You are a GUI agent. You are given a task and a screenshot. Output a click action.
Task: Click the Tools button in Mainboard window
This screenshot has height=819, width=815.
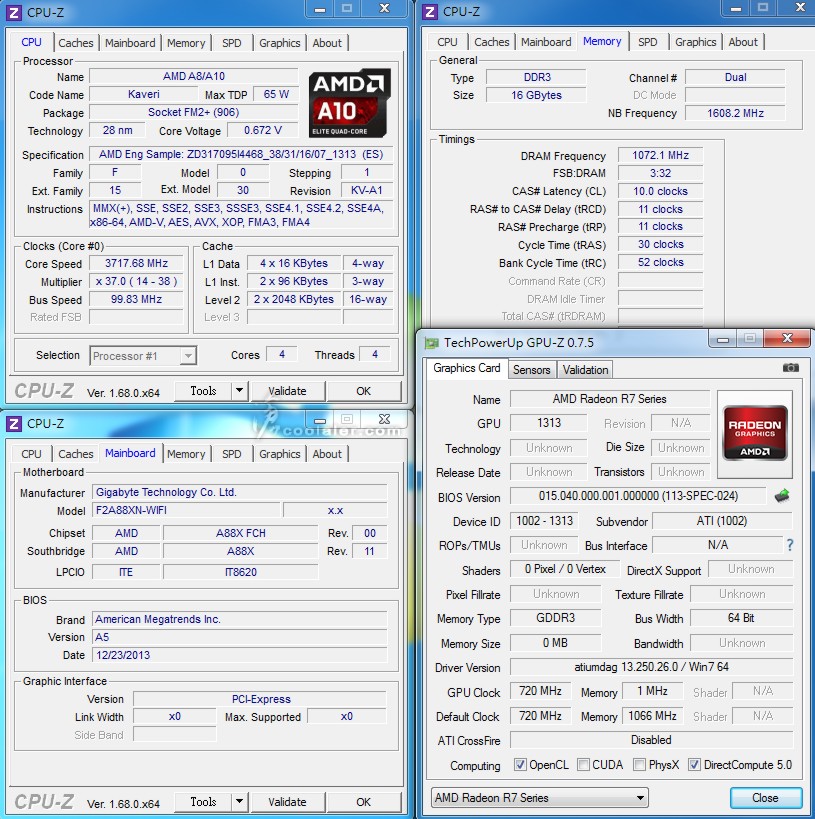203,802
